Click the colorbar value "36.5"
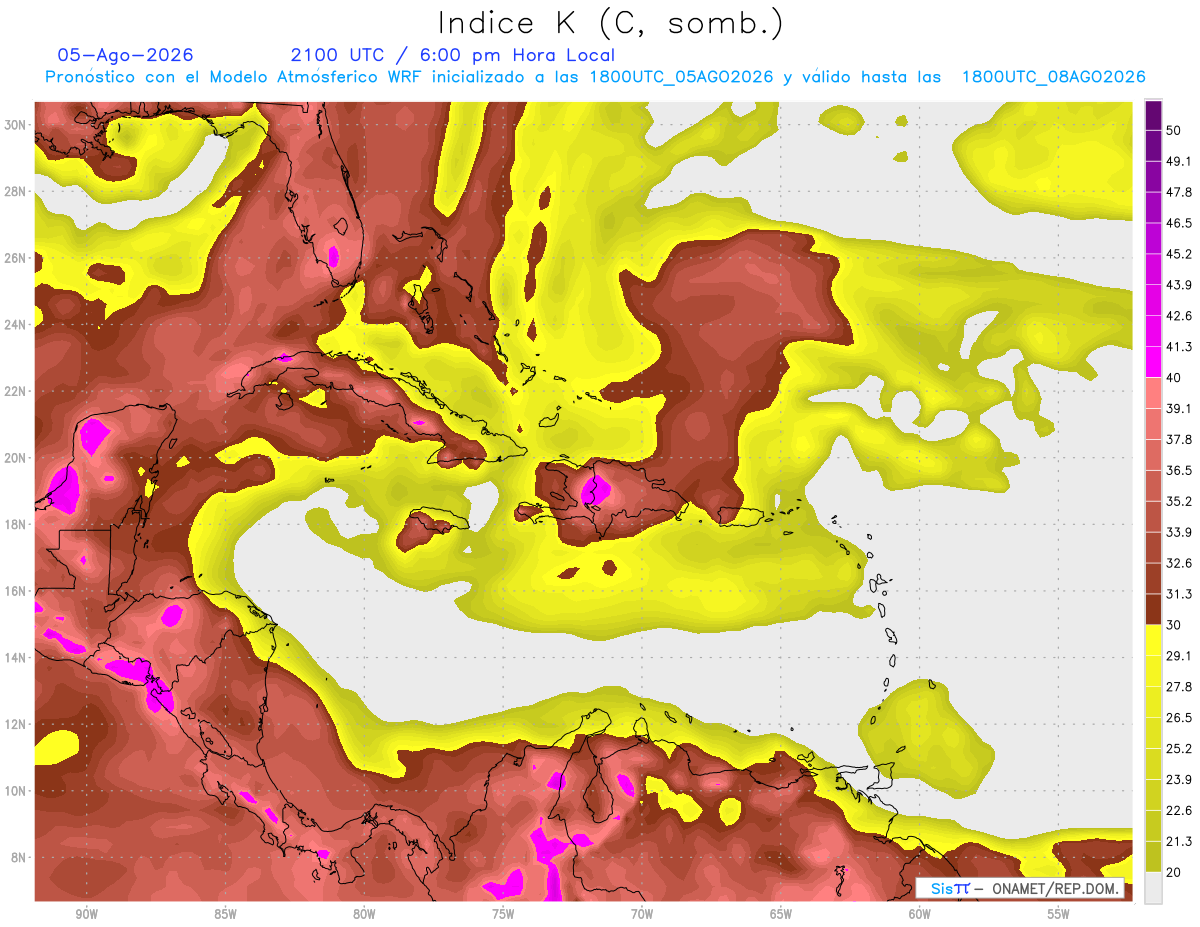Viewport: 1200px width, 927px height. tap(1180, 470)
